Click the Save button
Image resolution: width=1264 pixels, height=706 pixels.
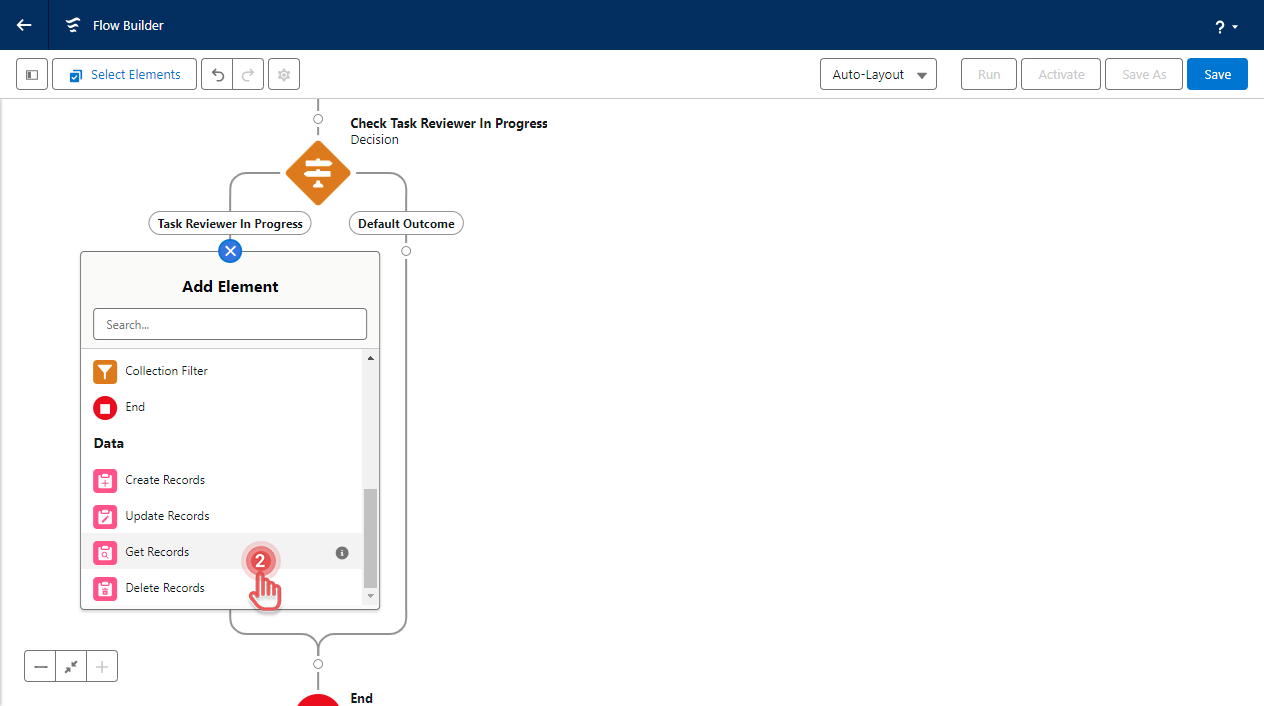(1216, 75)
